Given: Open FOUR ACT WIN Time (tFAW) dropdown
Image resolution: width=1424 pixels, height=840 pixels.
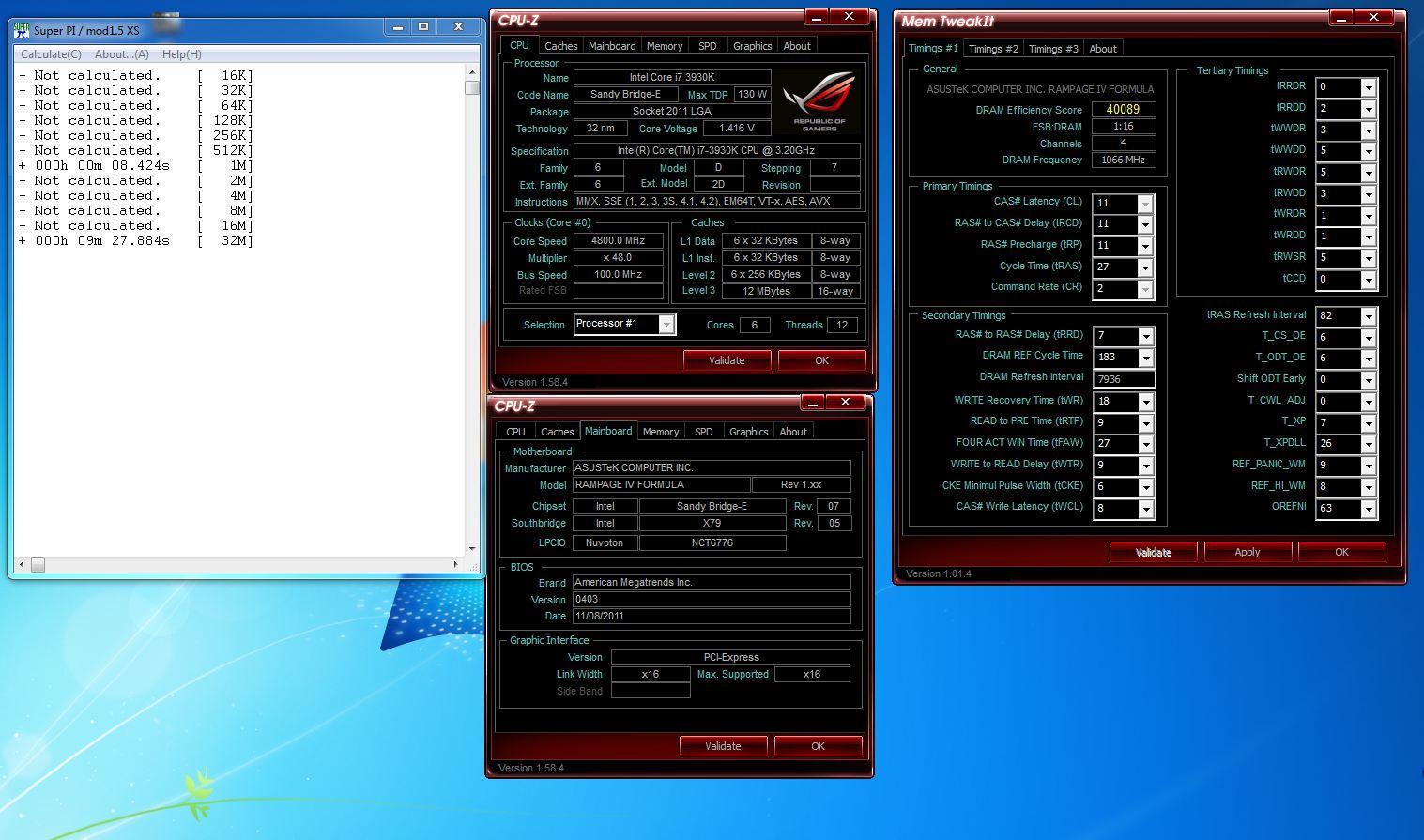Looking at the screenshot, I should 1145,445.
